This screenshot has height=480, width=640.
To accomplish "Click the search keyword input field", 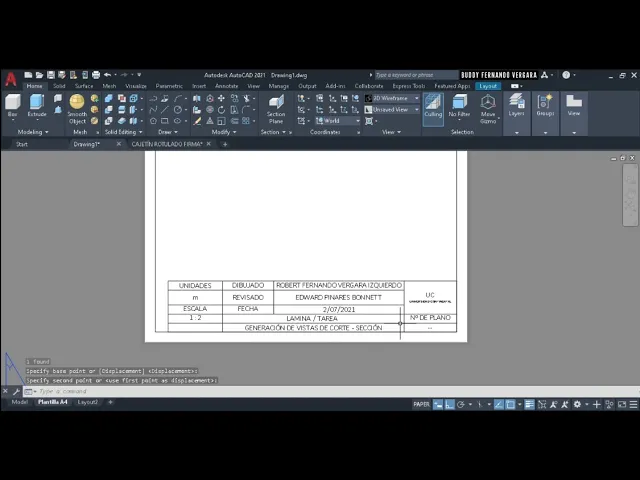I will click(416, 75).
